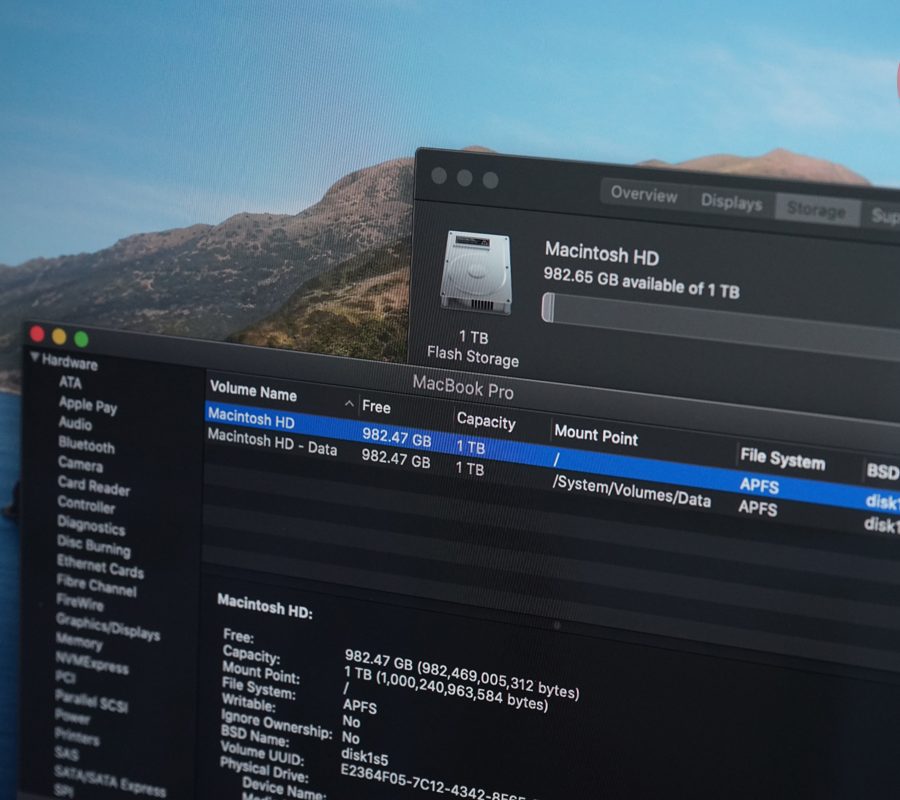The width and height of the screenshot is (900, 800).
Task: Click the Macintosh HD drive icon
Action: [476, 273]
